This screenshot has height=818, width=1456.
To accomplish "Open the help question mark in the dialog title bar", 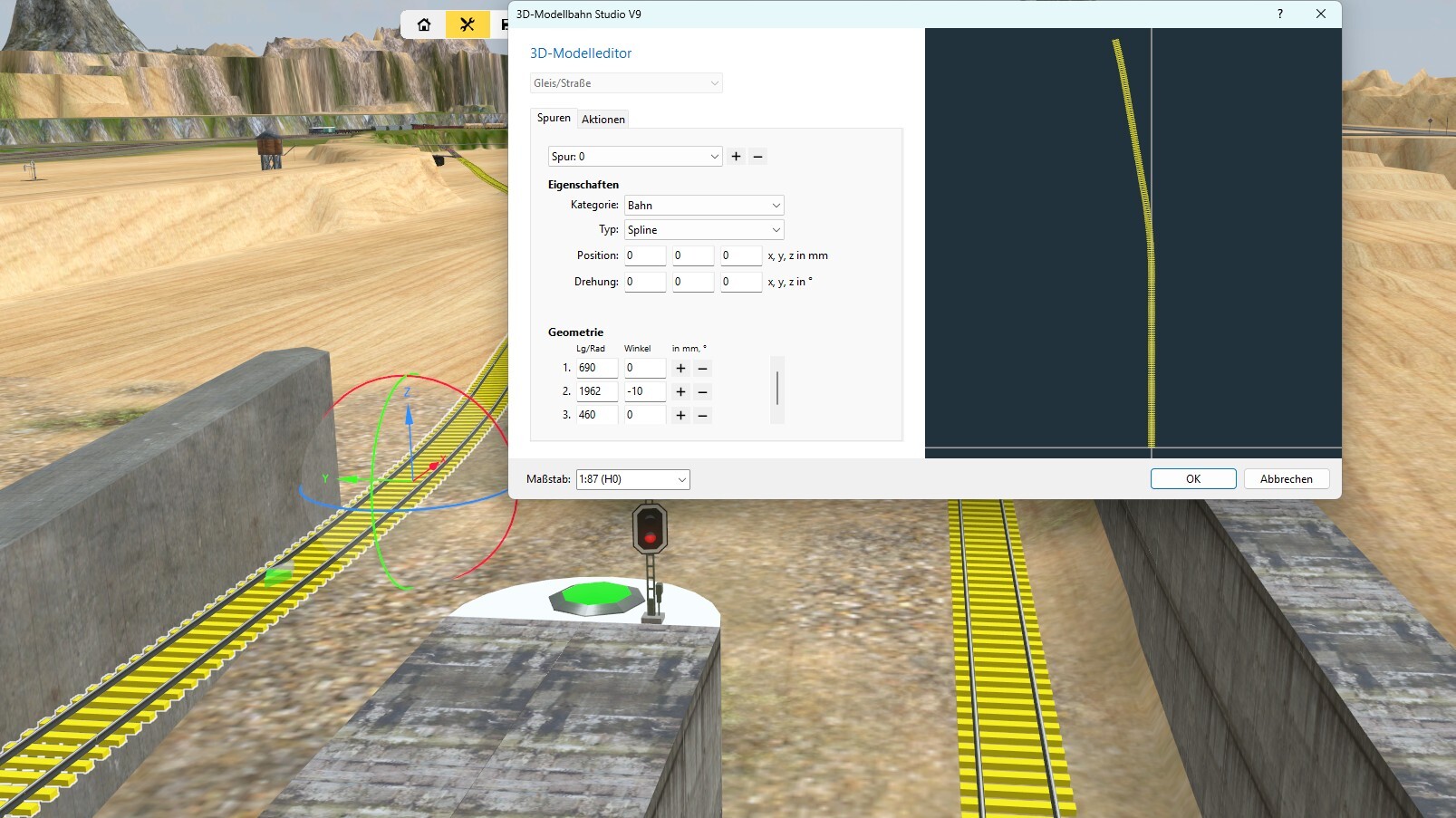I will point(1280,14).
